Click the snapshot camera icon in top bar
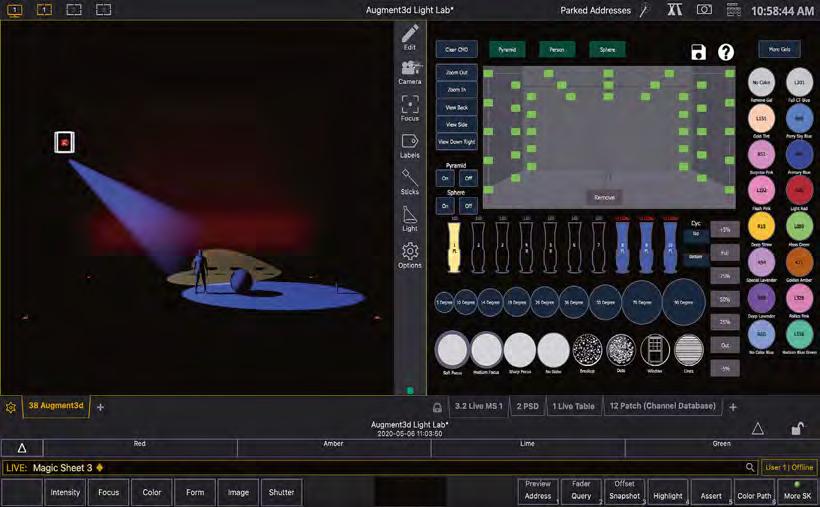Image resolution: width=820 pixels, height=507 pixels. (704, 10)
